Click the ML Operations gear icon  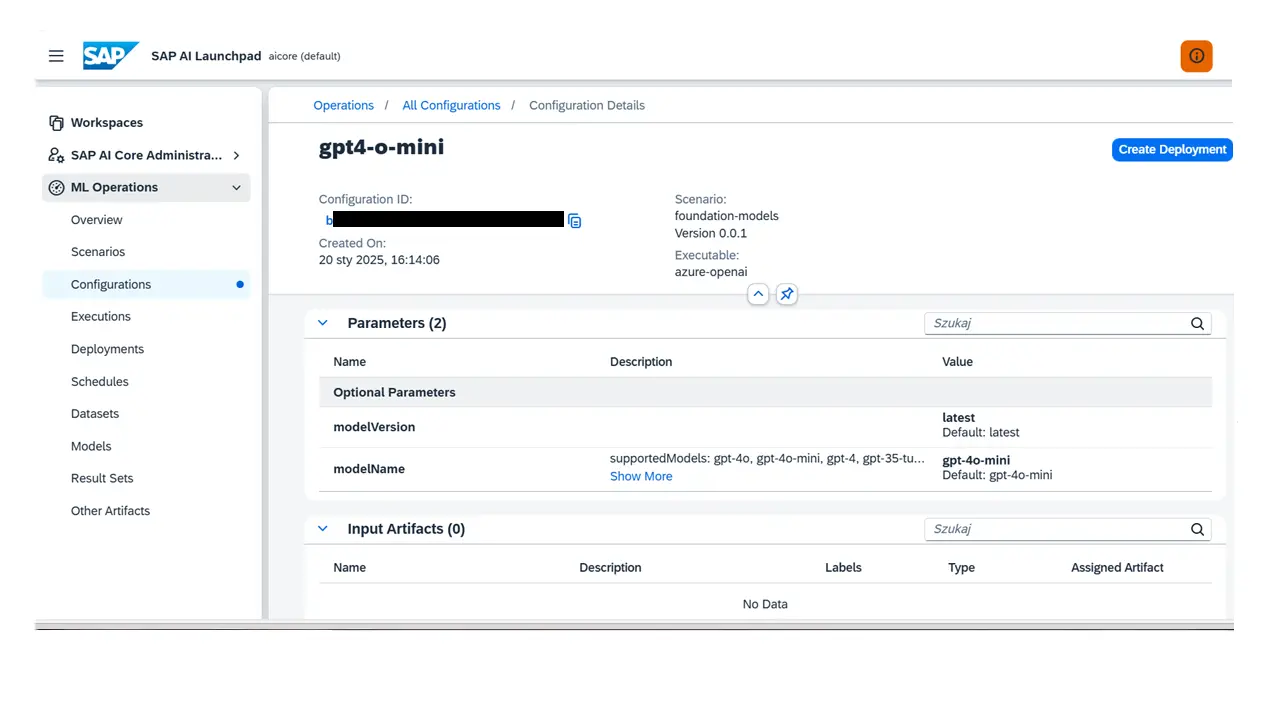point(56,187)
